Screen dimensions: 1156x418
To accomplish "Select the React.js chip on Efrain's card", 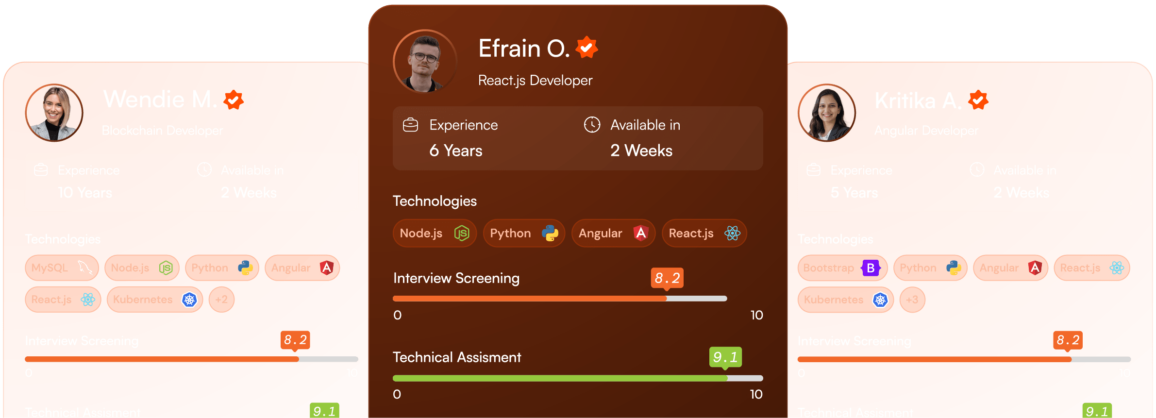I will pyautogui.click(x=704, y=233).
